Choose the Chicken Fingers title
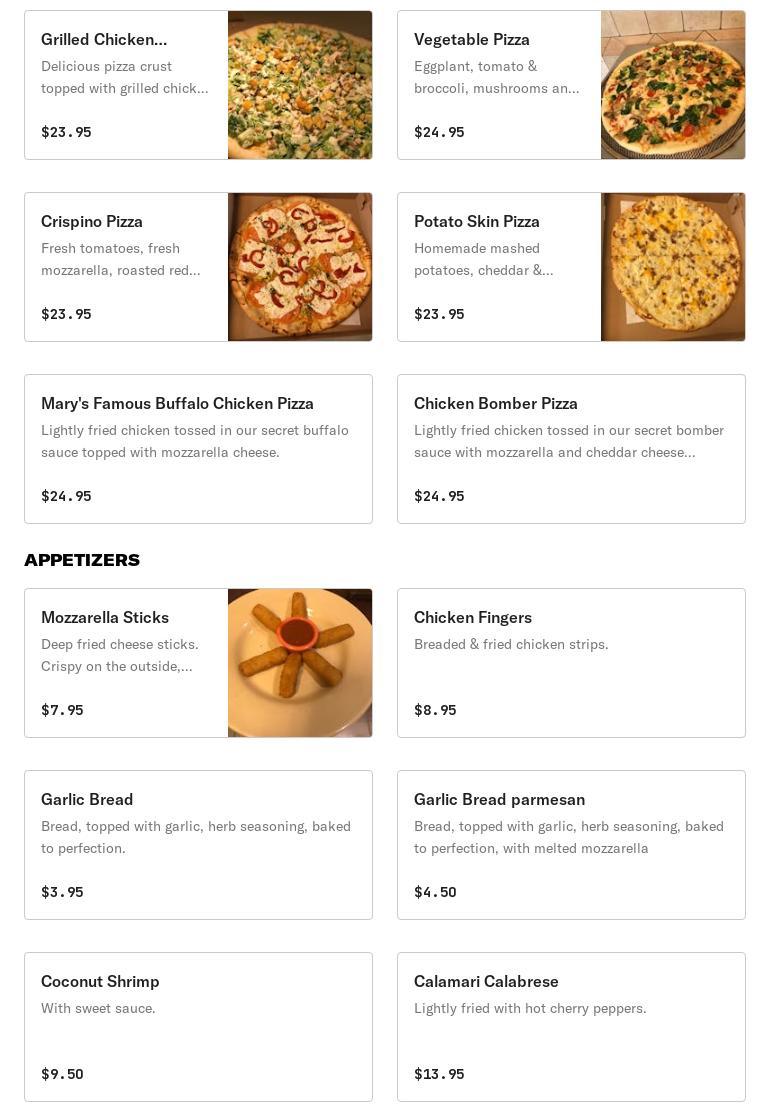The height and width of the screenshot is (1120, 770). (473, 617)
